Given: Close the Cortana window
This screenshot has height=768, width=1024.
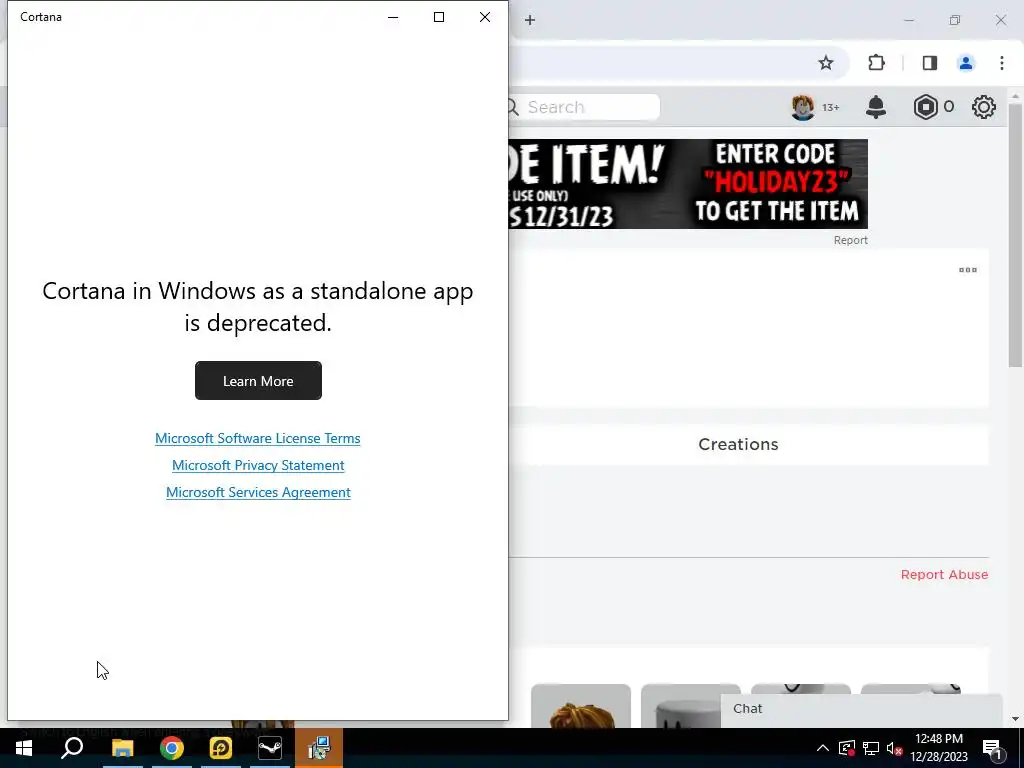Looking at the screenshot, I should point(485,17).
